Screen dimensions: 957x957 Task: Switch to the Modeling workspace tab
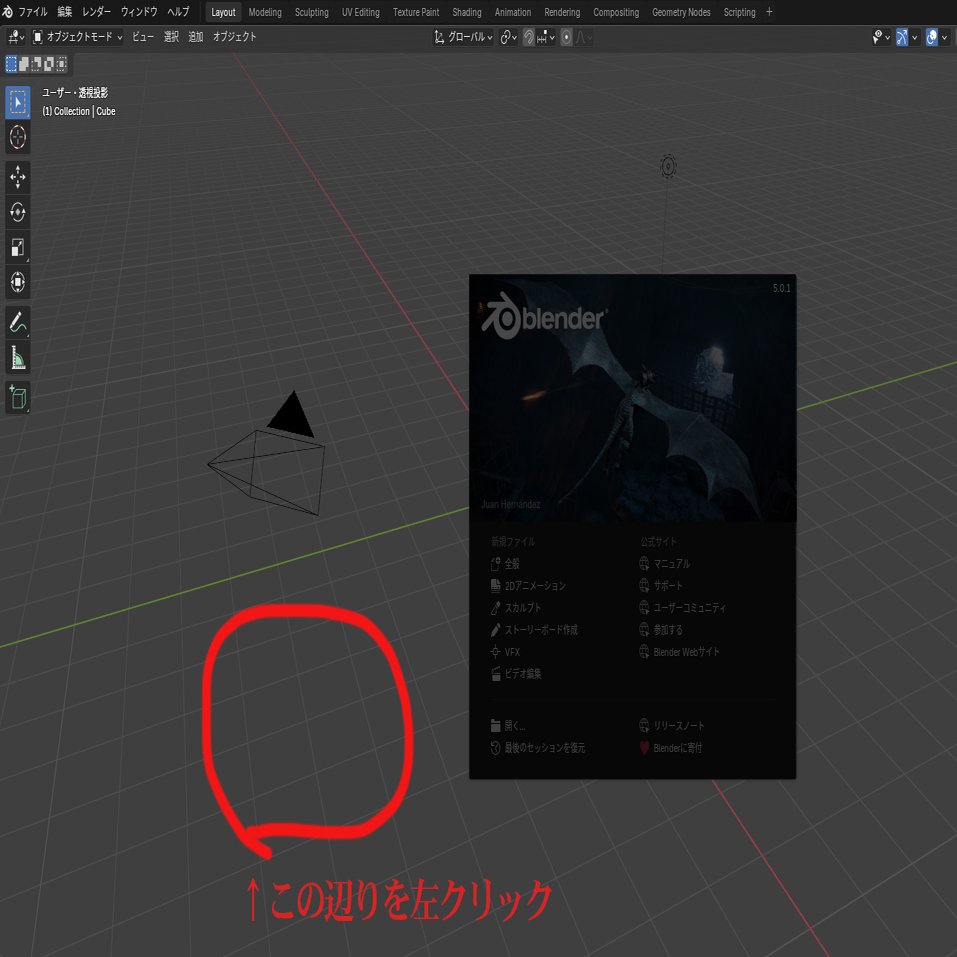point(265,12)
